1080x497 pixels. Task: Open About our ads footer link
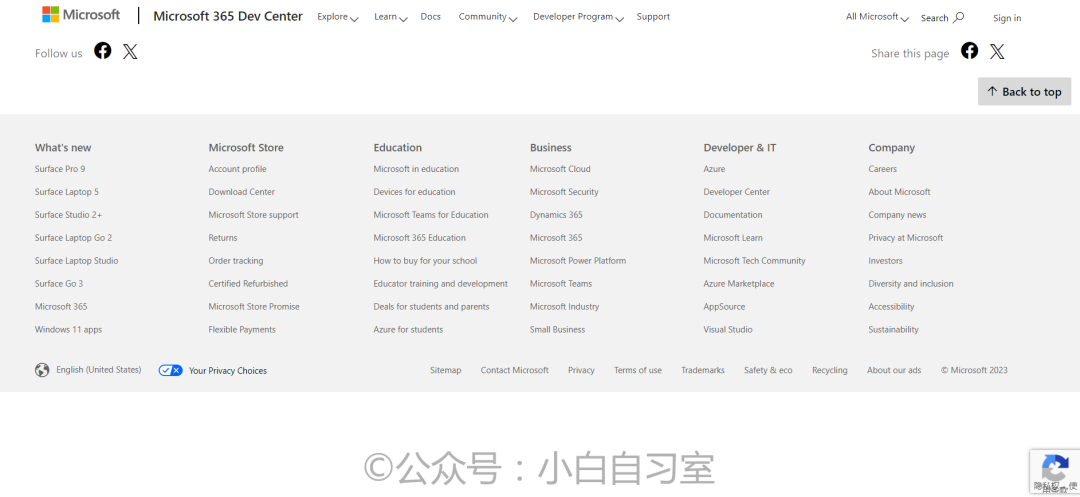(894, 370)
